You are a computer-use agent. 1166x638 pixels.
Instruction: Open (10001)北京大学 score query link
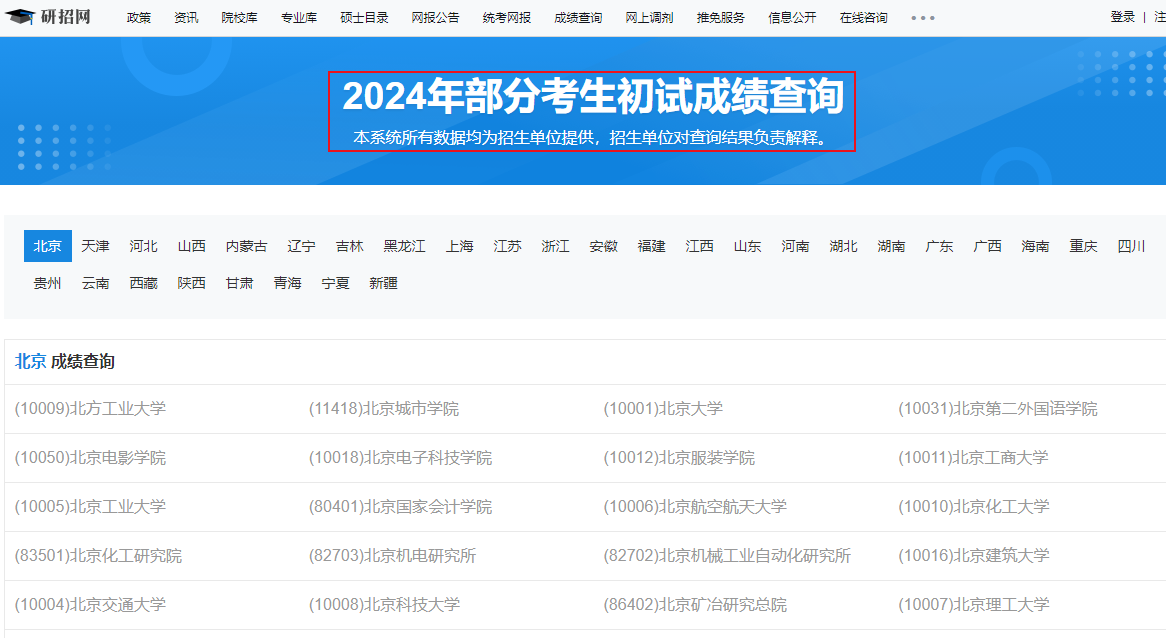click(663, 408)
